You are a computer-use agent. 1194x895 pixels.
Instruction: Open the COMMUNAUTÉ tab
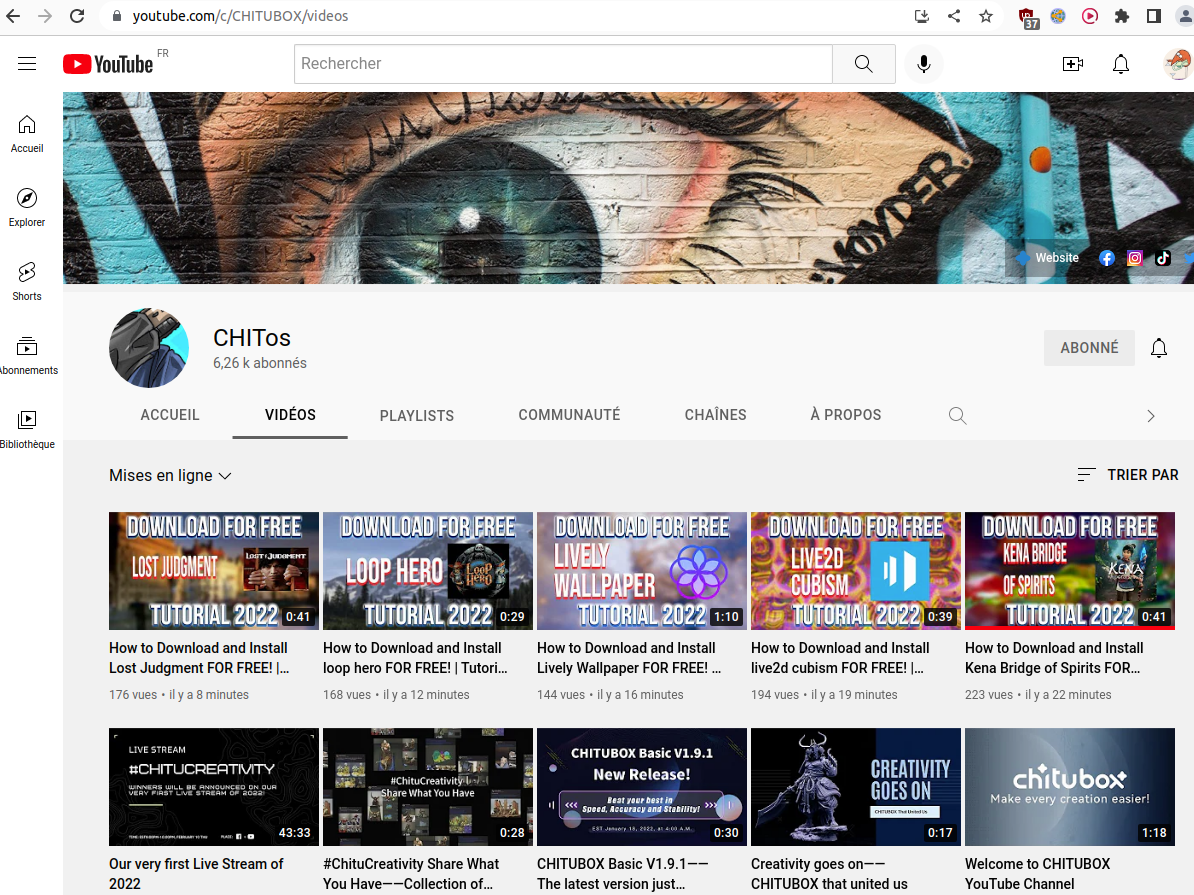[569, 415]
